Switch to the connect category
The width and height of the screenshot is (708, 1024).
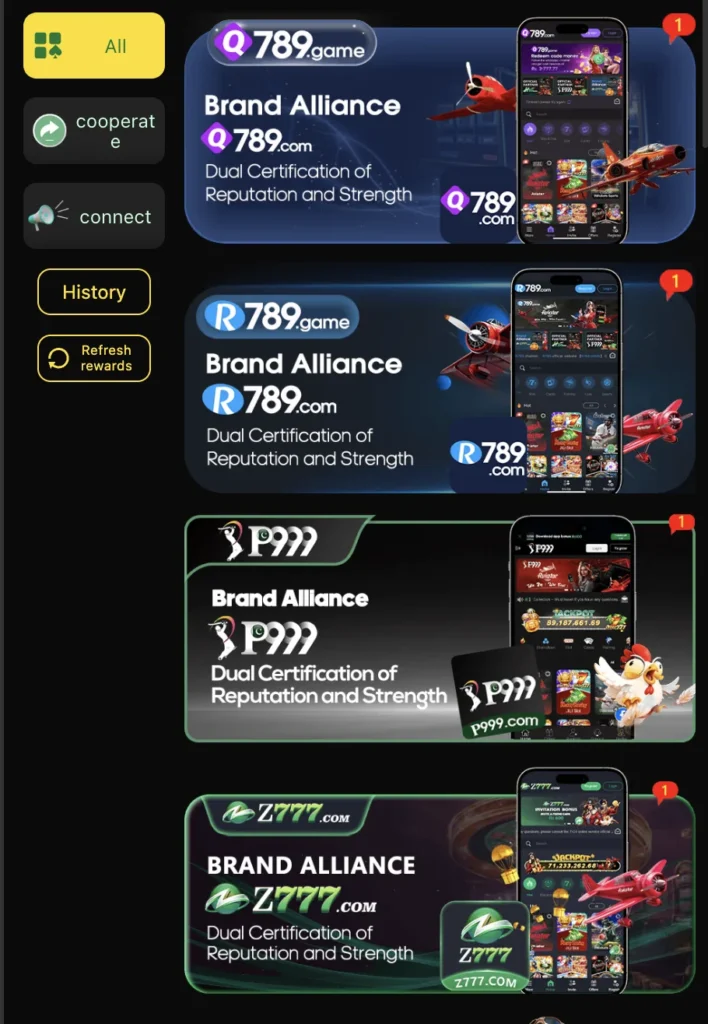tap(94, 216)
